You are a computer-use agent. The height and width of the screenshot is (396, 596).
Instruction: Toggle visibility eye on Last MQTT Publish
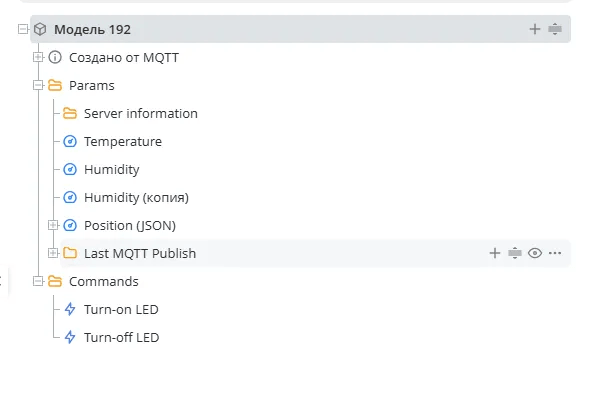click(x=535, y=253)
